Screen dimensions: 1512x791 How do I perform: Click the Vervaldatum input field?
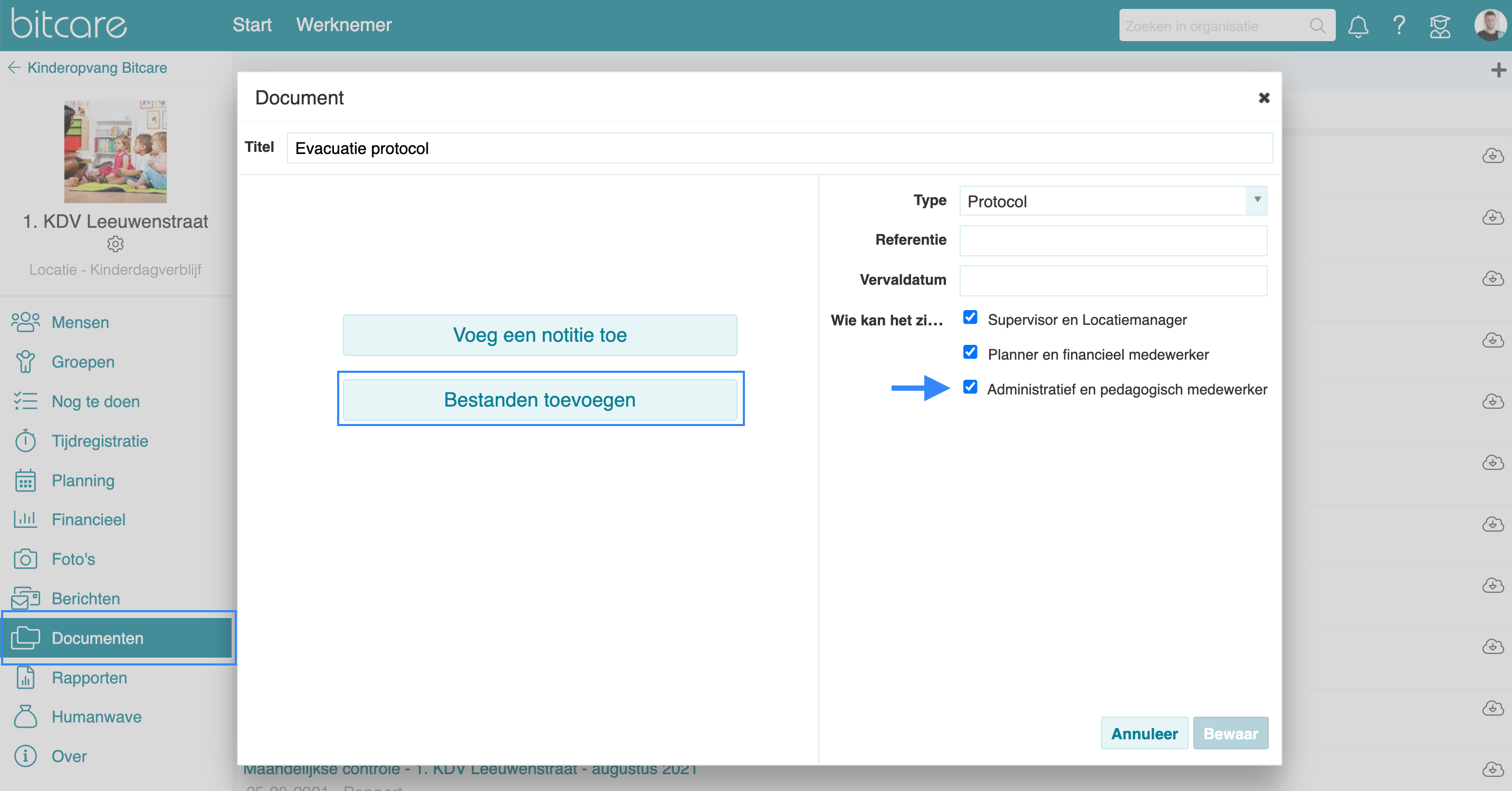[1113, 280]
